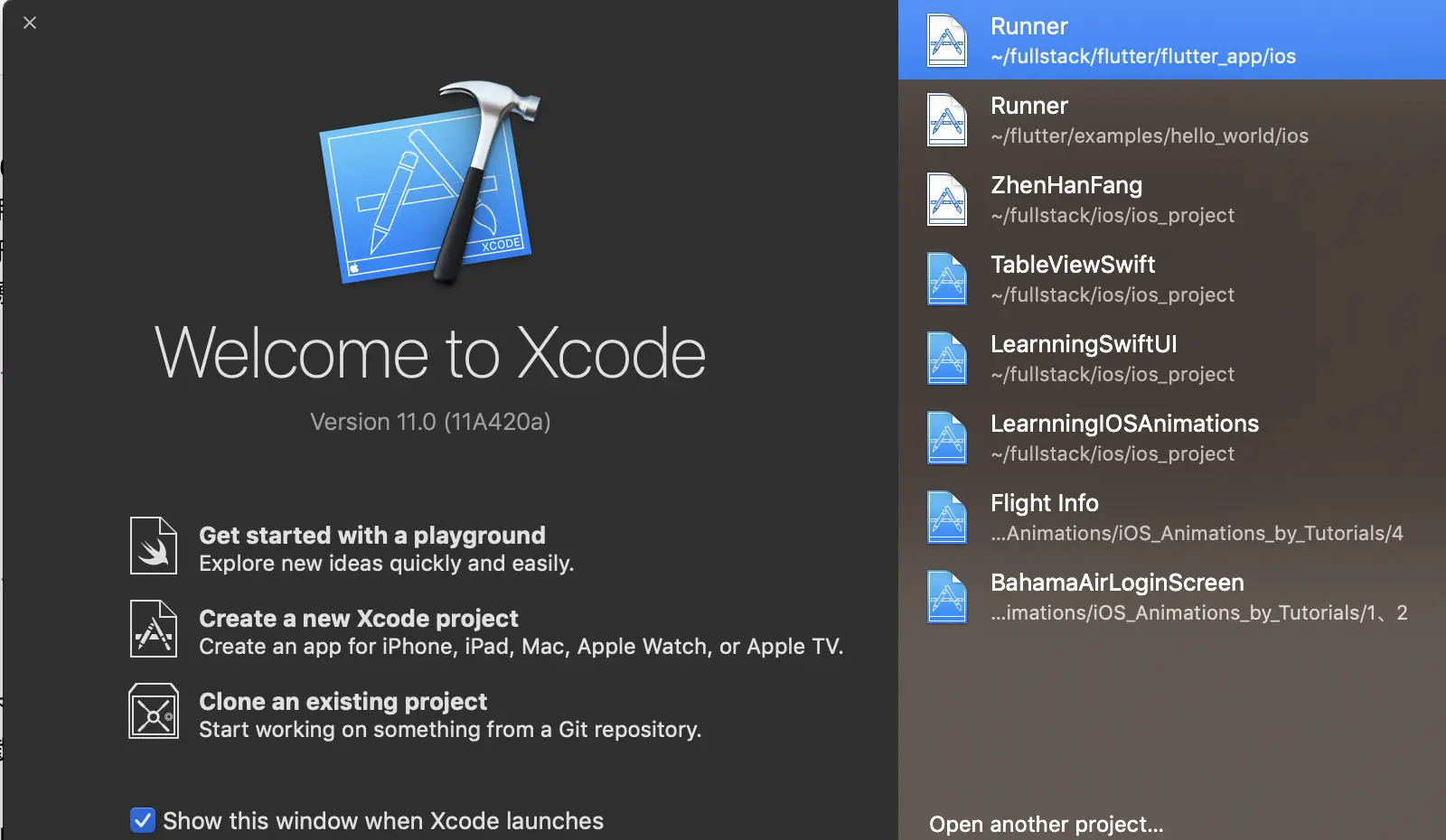Click the path text under BahamaAirLoginScreen

pyautogui.click(x=1199, y=612)
